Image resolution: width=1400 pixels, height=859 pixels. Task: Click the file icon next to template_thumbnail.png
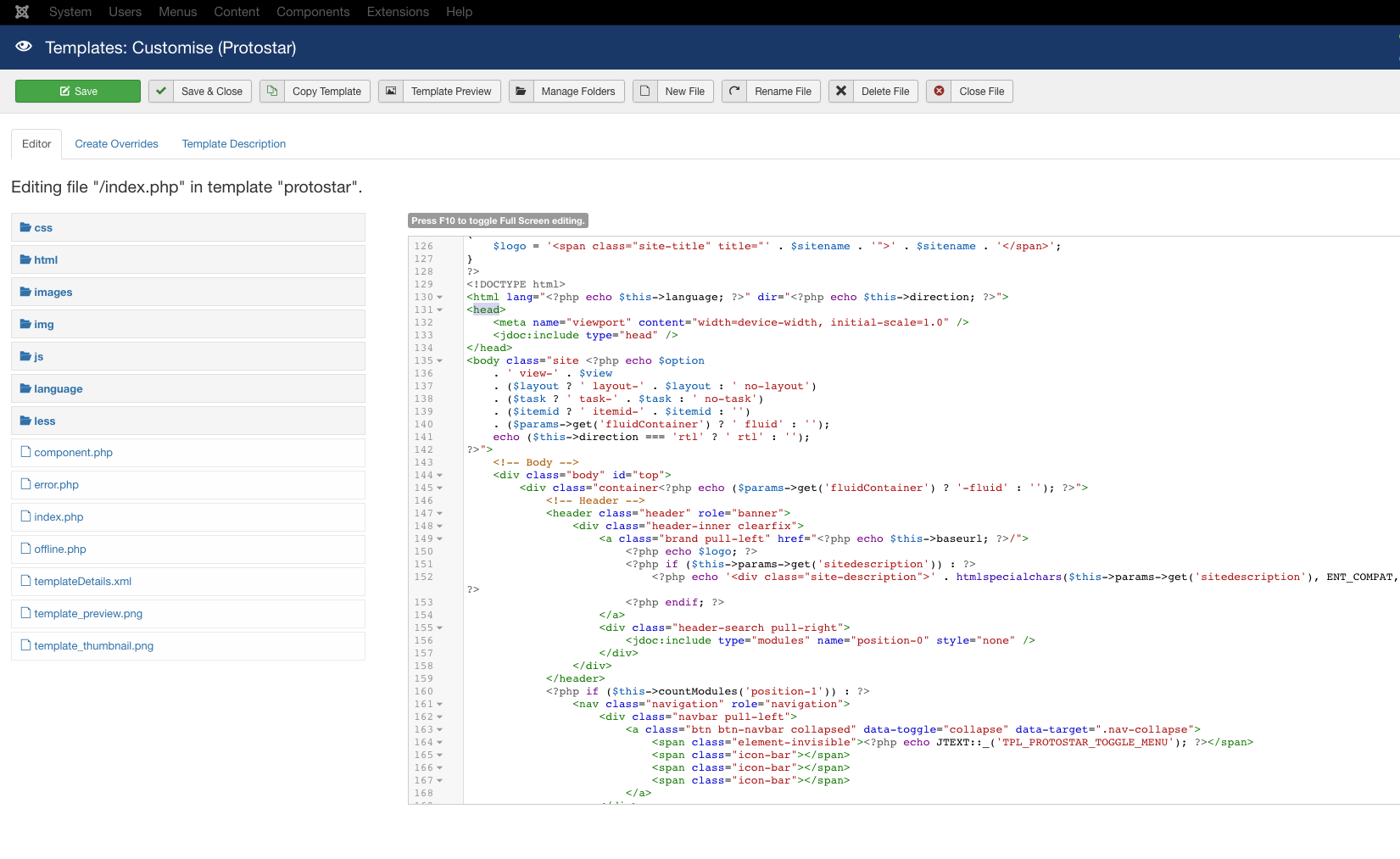click(25, 645)
